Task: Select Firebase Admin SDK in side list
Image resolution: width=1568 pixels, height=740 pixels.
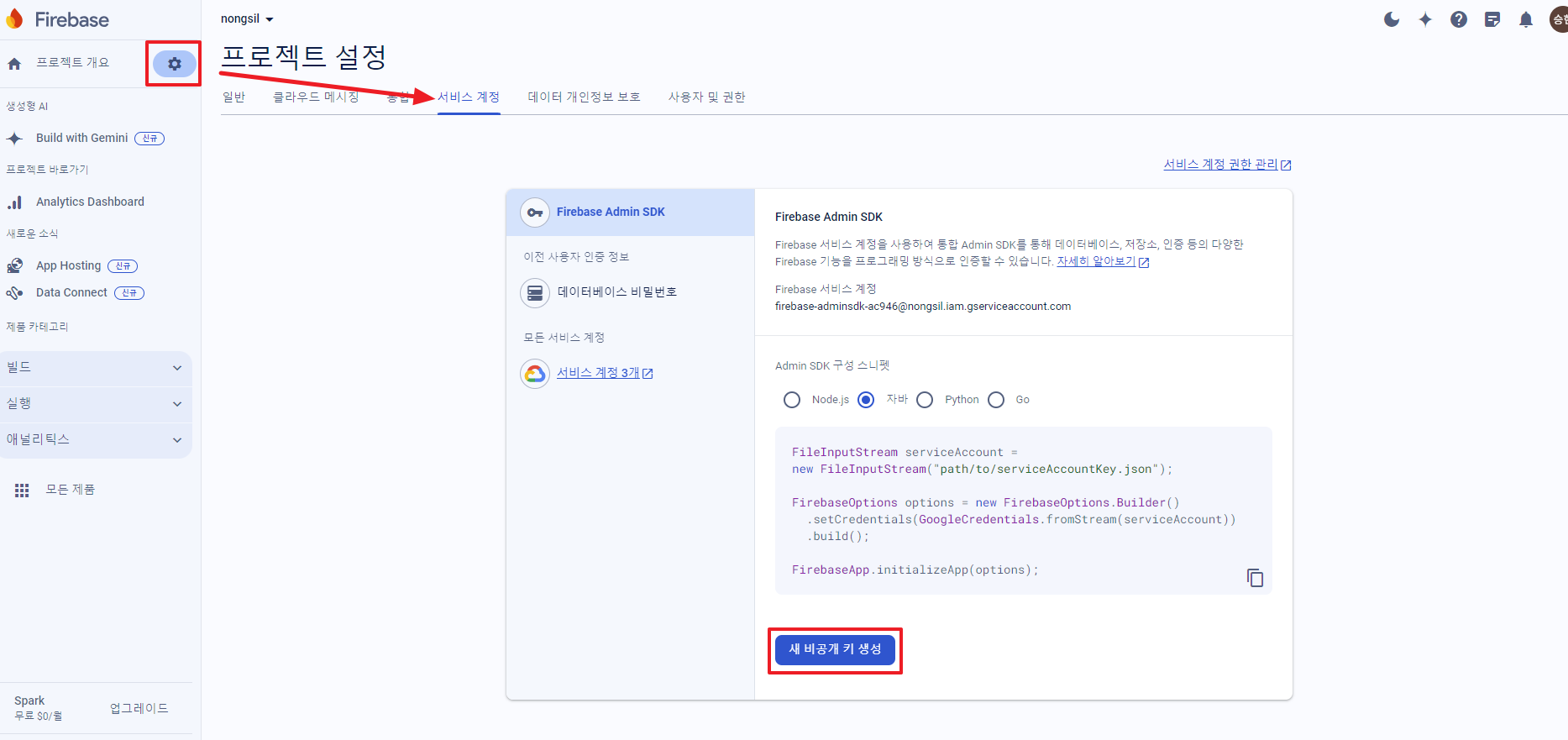Action: point(630,213)
